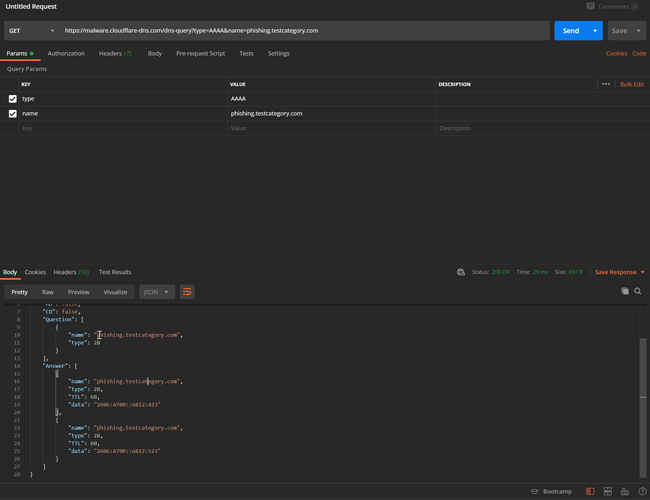
Task: Click the Bulk Edit link
Action: click(x=632, y=84)
